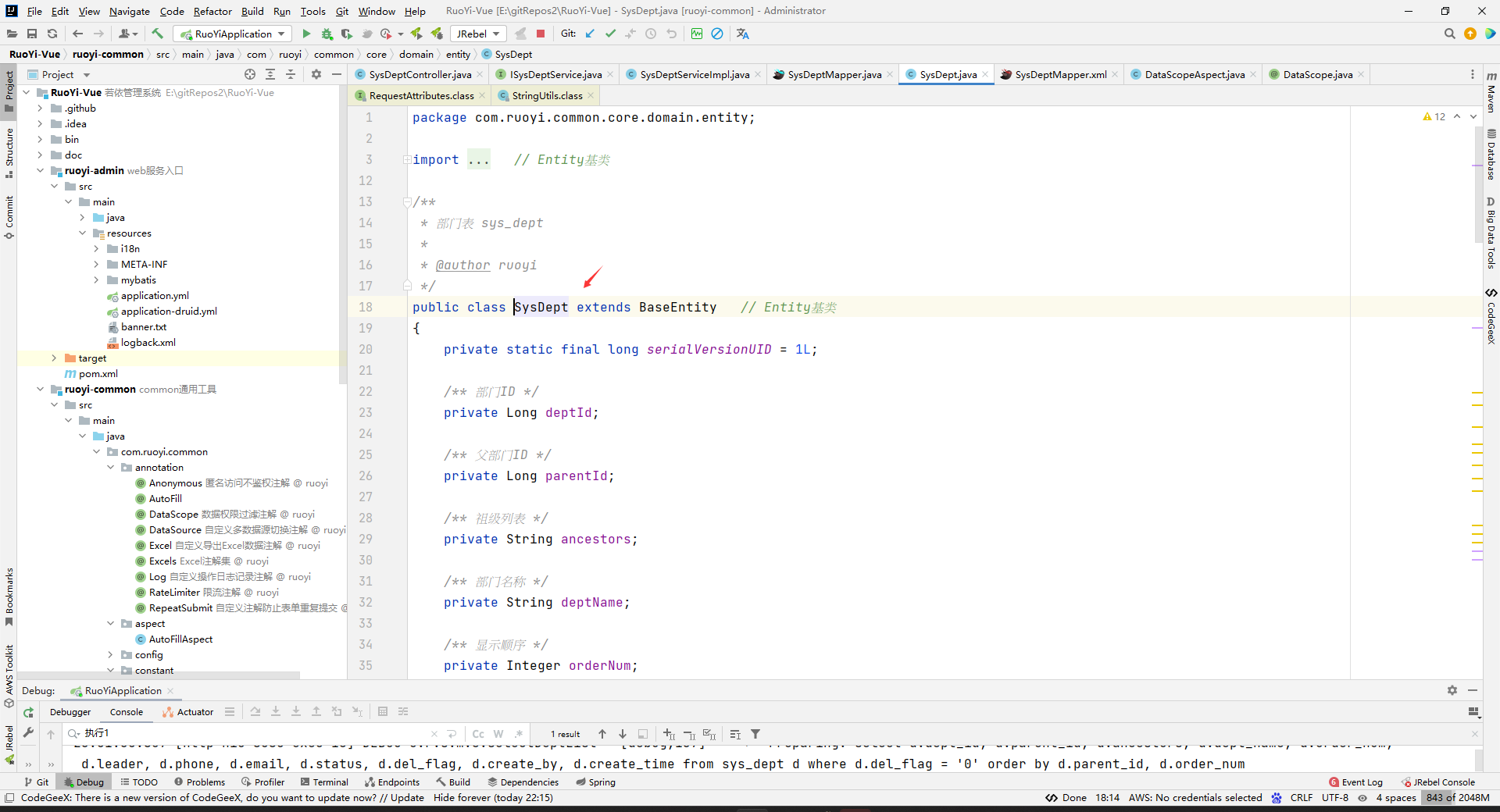The height and width of the screenshot is (812, 1500).
Task: Save all with the floppy disk icon
Action: [32, 34]
